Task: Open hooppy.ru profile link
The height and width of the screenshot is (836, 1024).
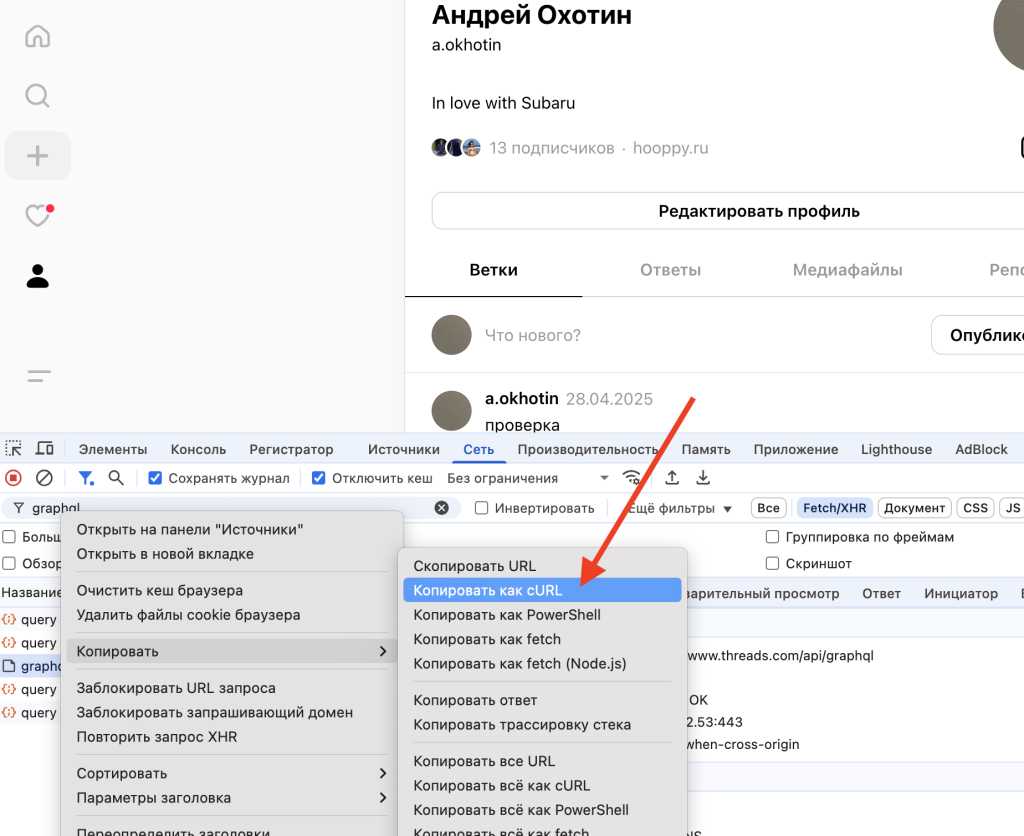Action: coord(670,148)
